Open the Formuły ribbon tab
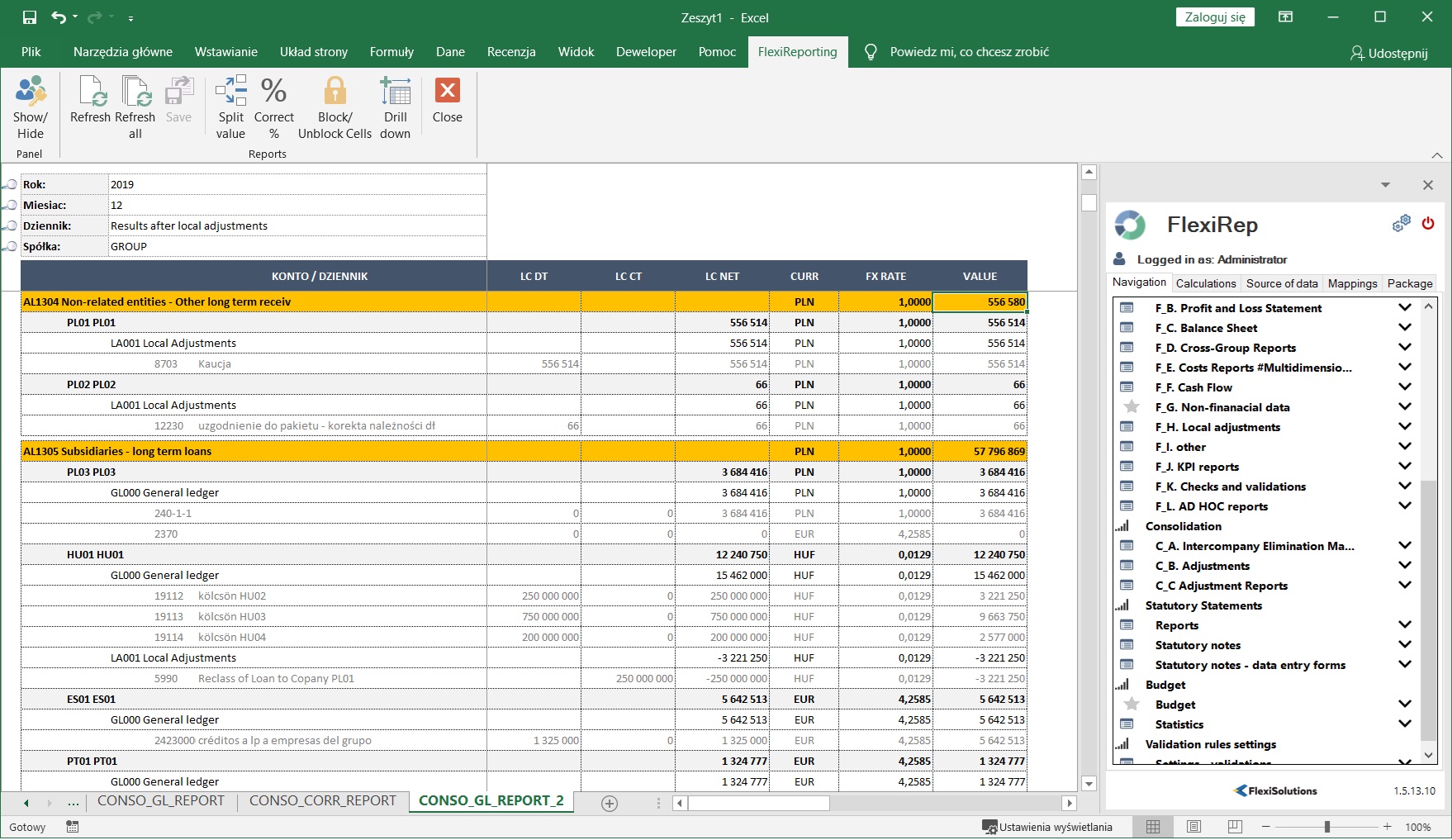 point(391,52)
